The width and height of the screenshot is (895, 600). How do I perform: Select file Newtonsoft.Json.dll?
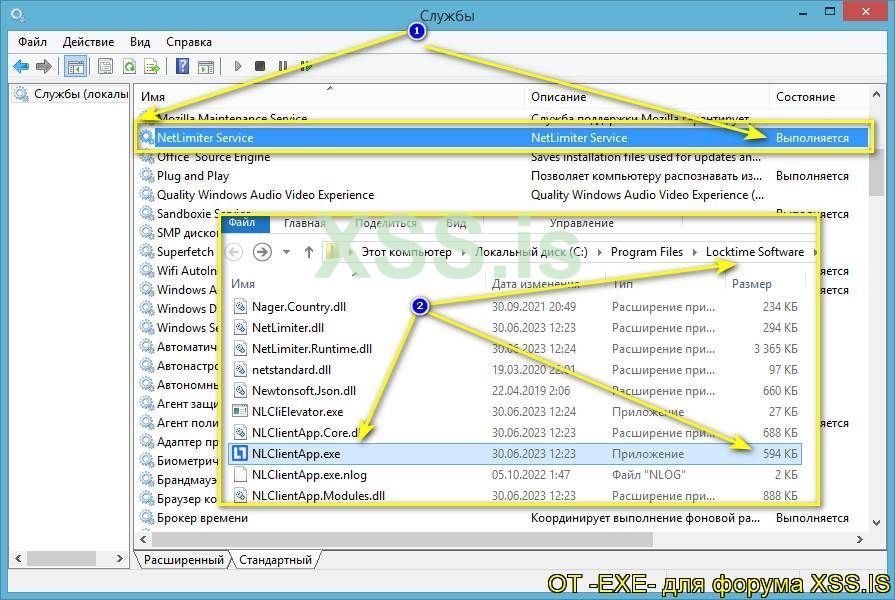[x=304, y=391]
